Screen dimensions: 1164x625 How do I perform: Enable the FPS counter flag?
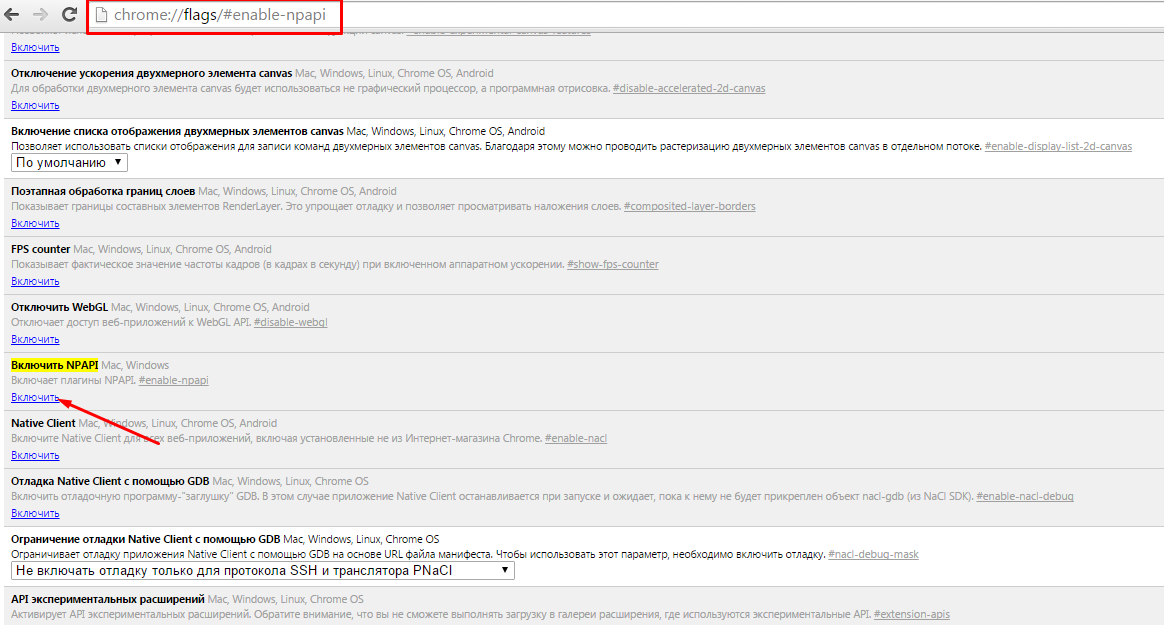coord(35,281)
